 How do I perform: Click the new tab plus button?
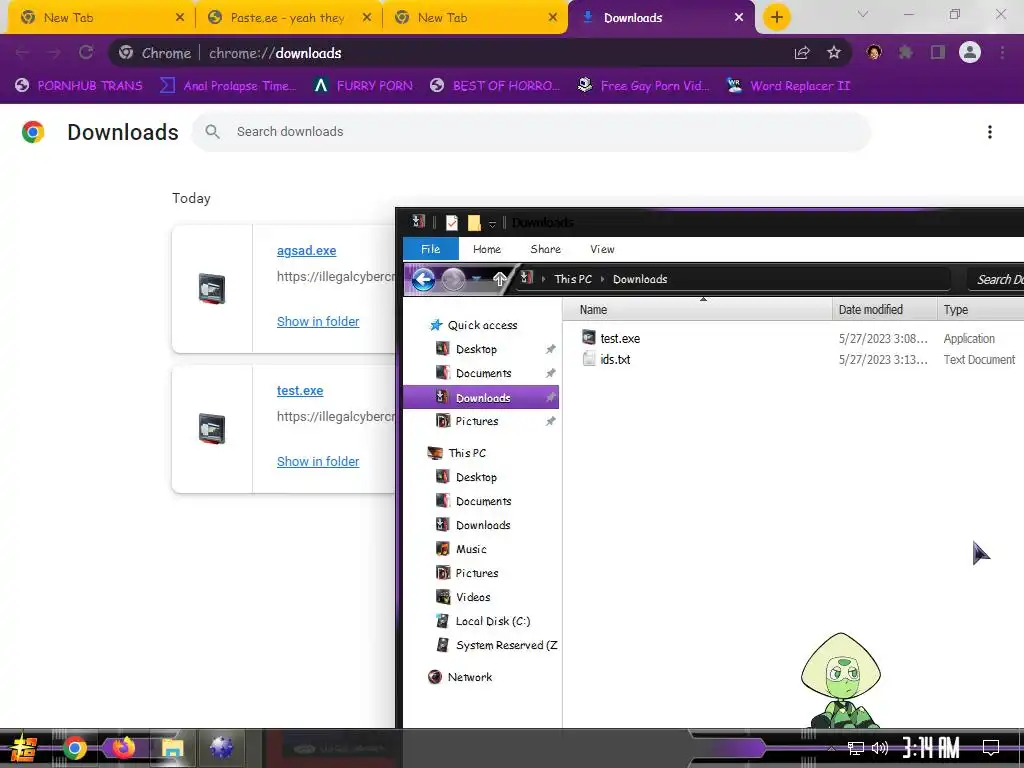[x=776, y=17]
